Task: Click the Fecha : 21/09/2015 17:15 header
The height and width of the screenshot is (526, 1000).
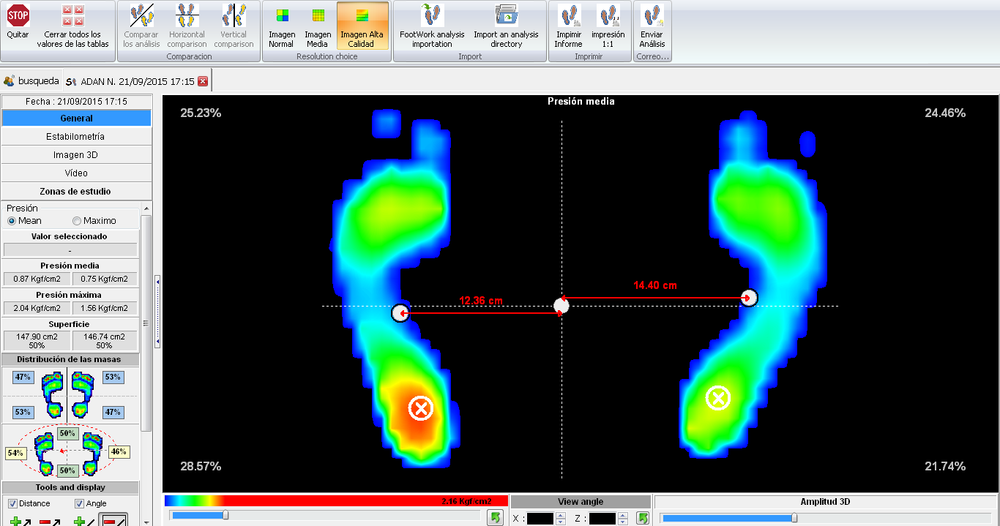Action: coord(77,101)
